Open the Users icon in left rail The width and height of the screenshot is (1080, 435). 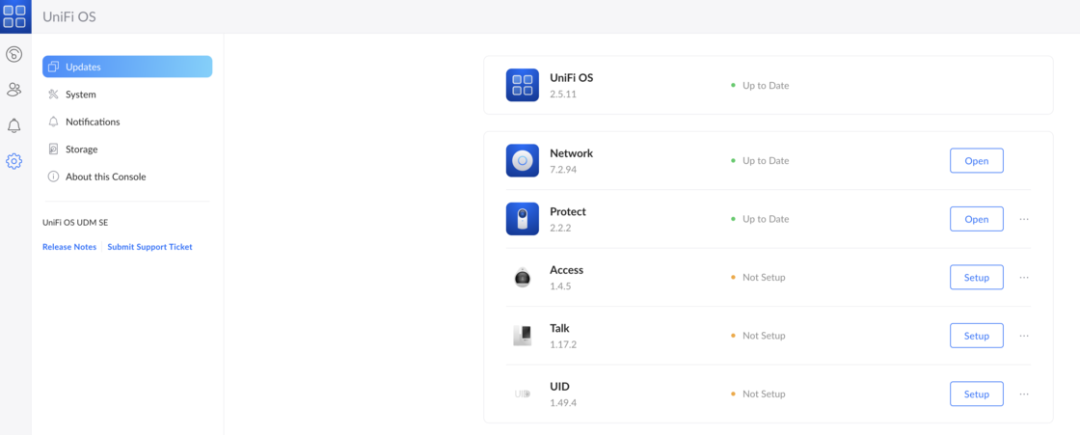click(14, 89)
